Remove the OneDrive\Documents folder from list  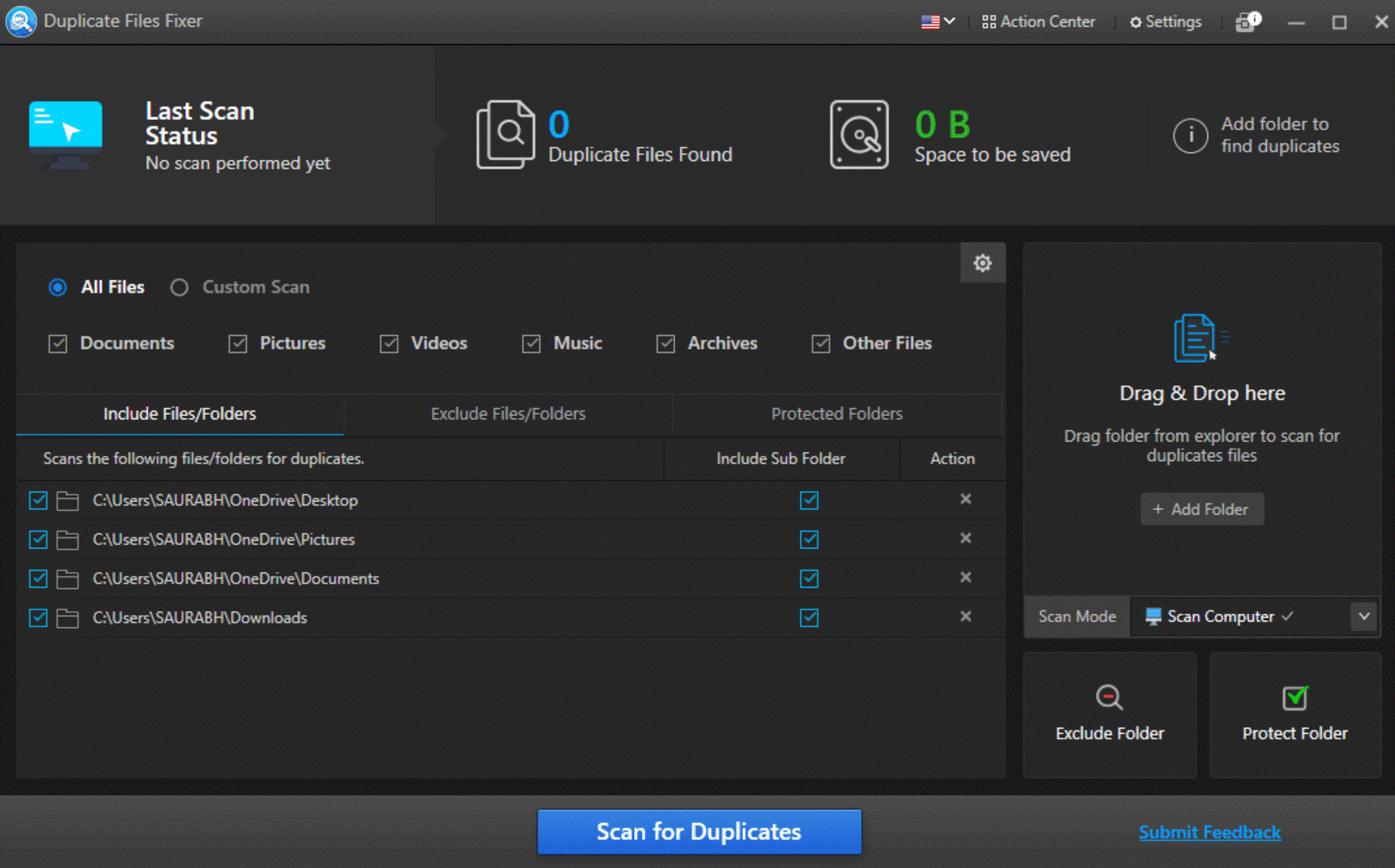(x=965, y=578)
